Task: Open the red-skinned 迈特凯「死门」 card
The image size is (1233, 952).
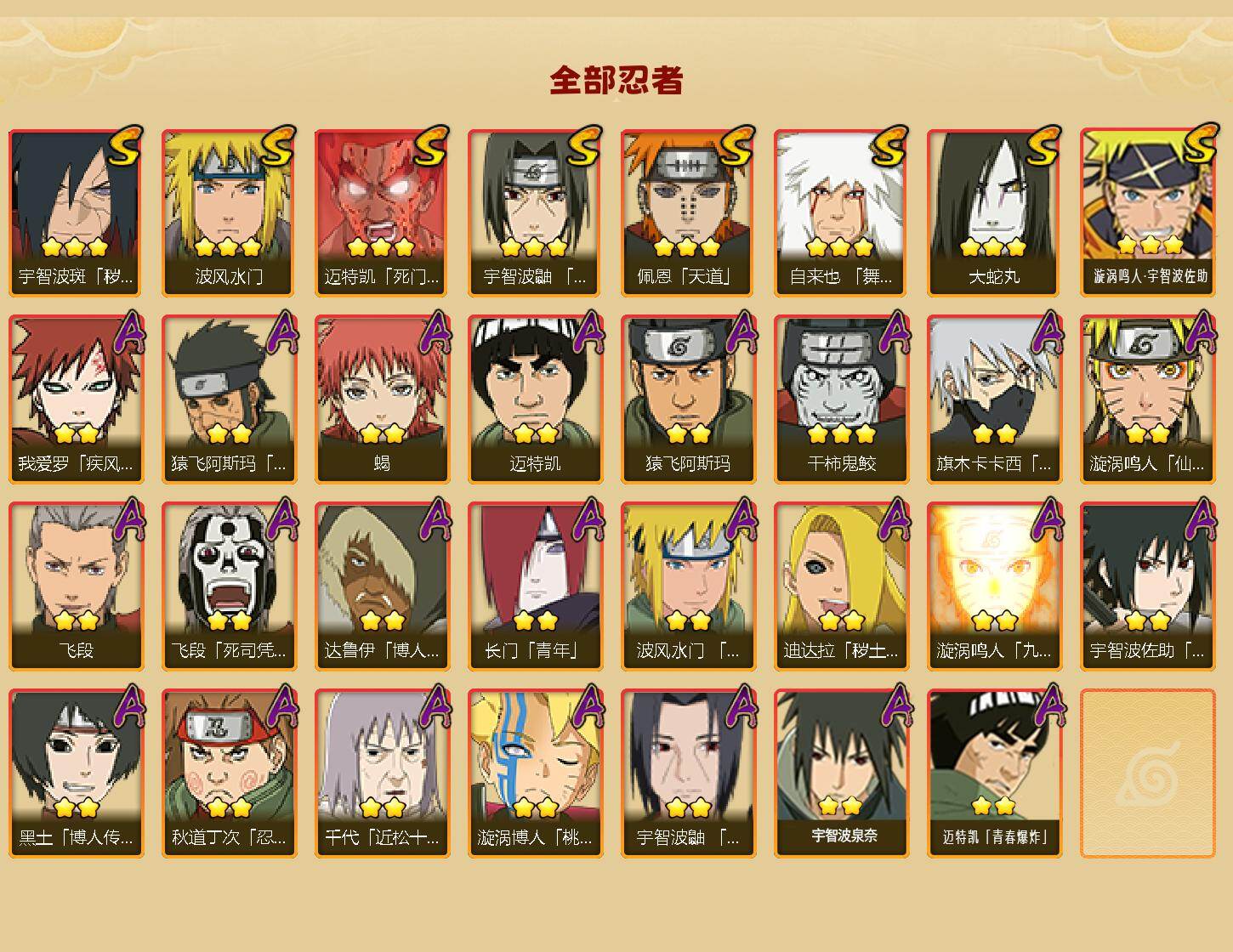Action: 382,212
